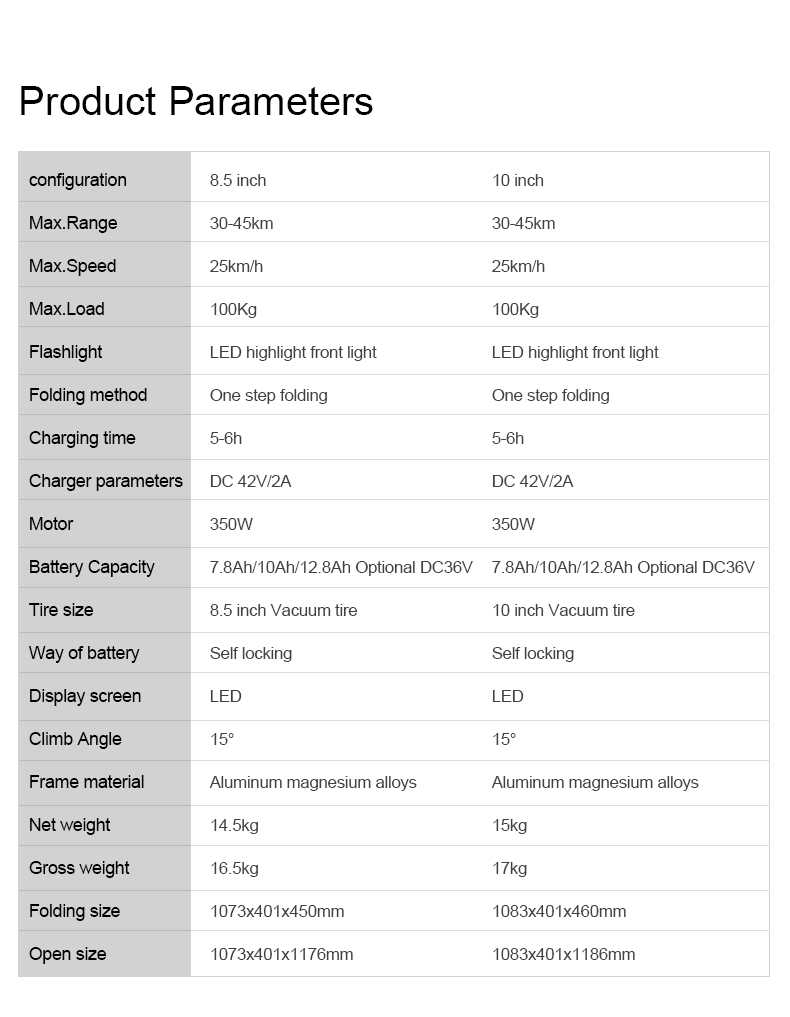This screenshot has width=790, height=1017.
Task: Click the Product Parameters heading
Action: pyautogui.click(x=196, y=102)
